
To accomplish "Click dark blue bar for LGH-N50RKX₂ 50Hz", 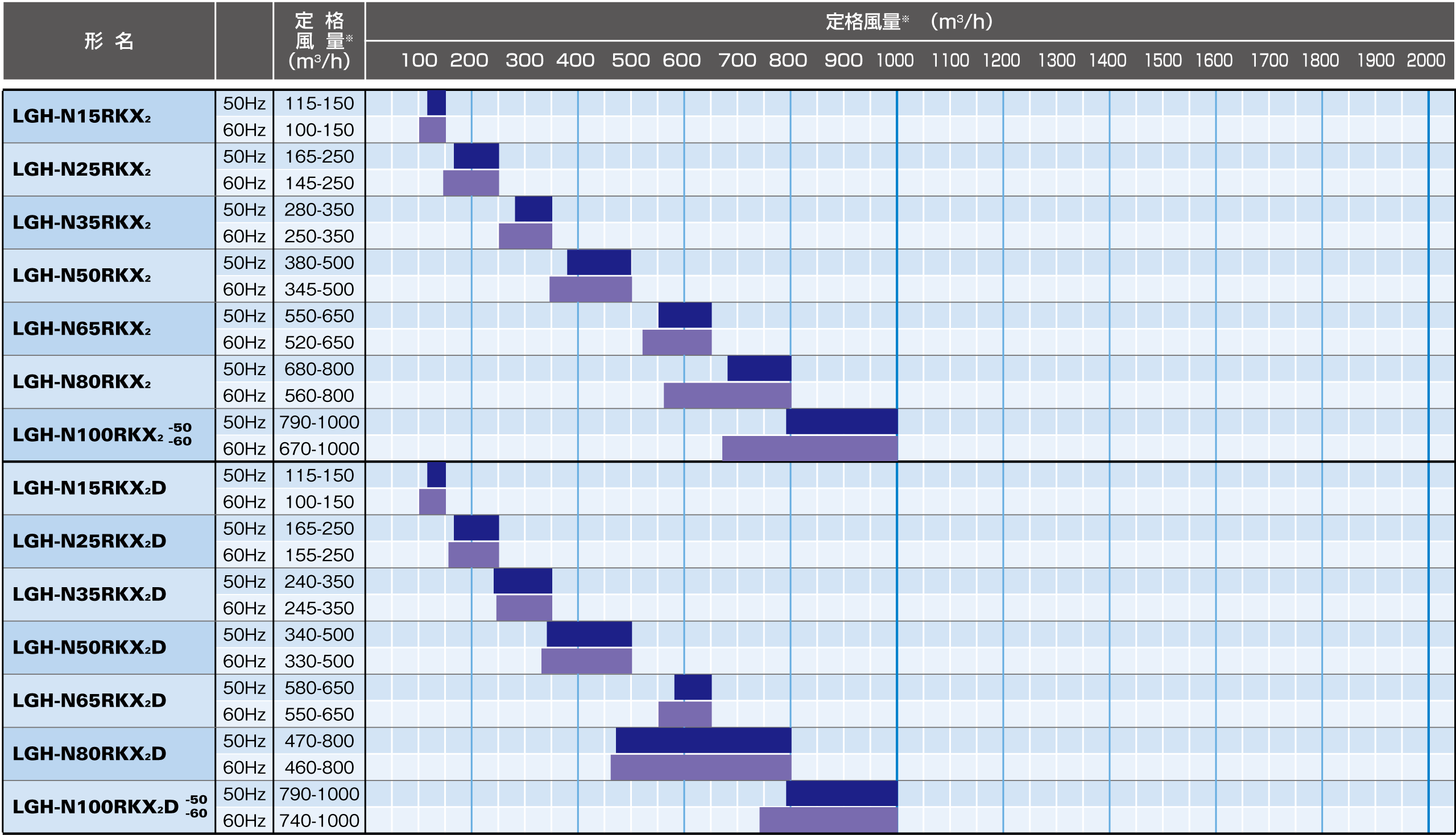I will point(598,263).
